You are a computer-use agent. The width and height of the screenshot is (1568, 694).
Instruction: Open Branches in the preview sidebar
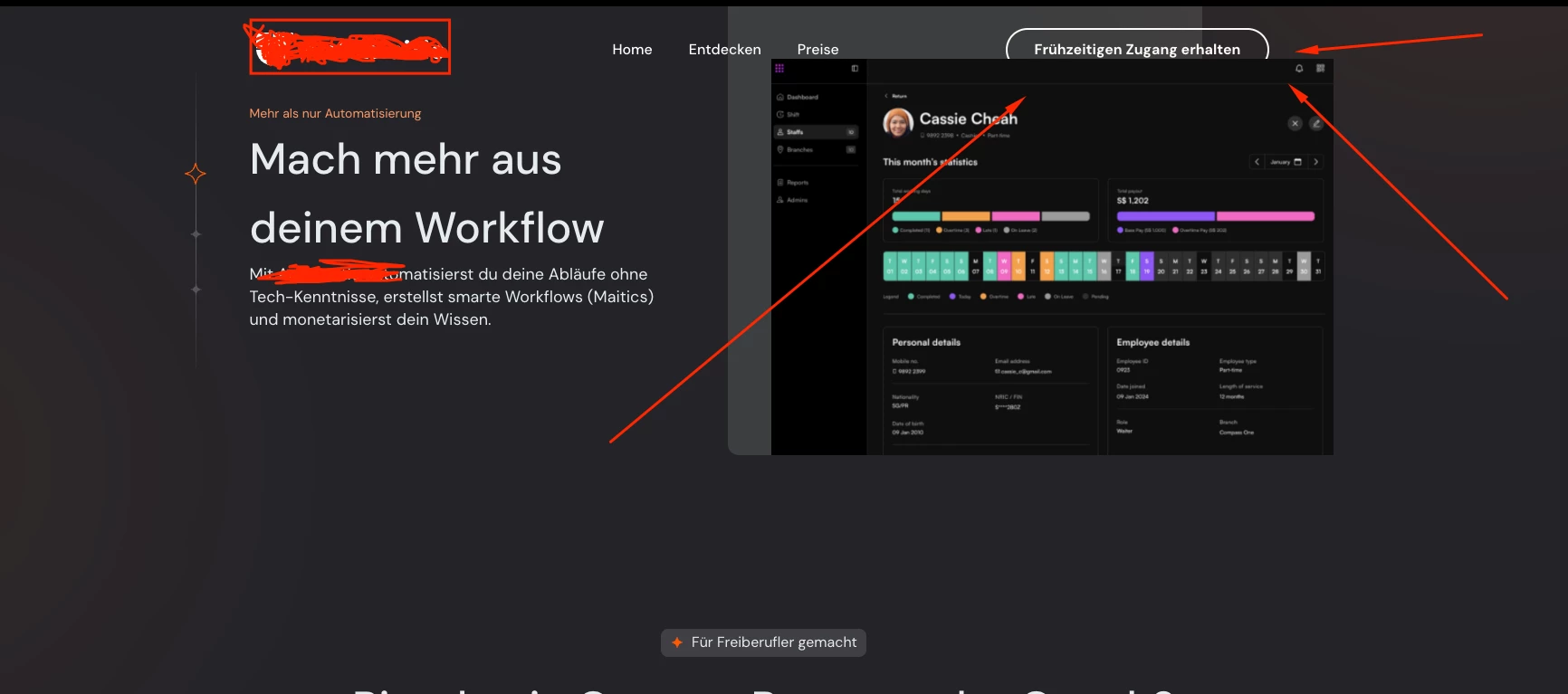click(816, 150)
